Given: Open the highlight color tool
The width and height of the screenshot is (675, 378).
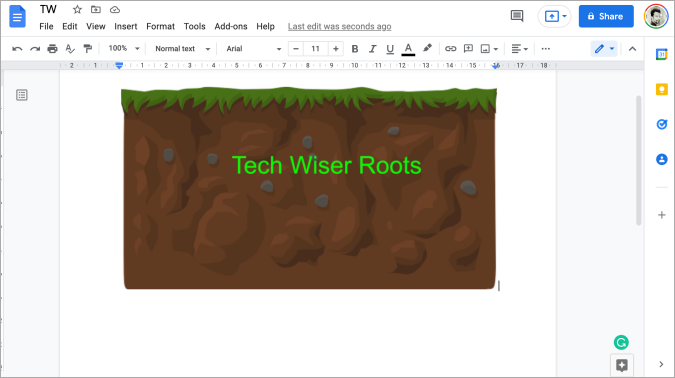Looking at the screenshot, I should point(427,48).
